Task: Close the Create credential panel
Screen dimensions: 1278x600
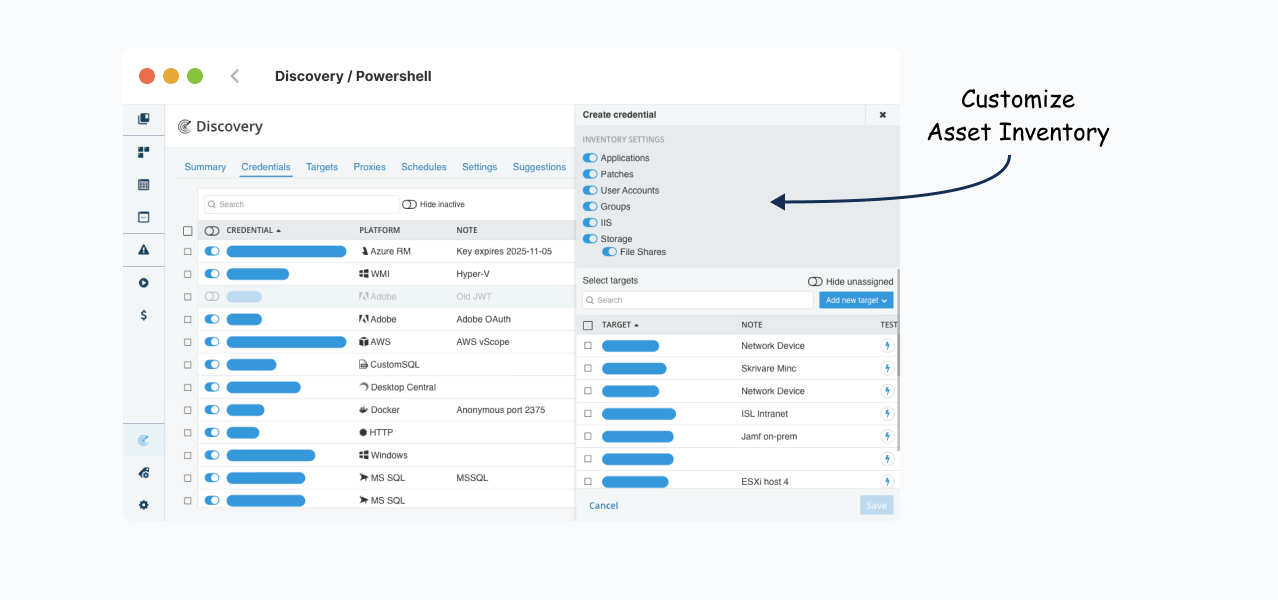Action: pos(882,115)
